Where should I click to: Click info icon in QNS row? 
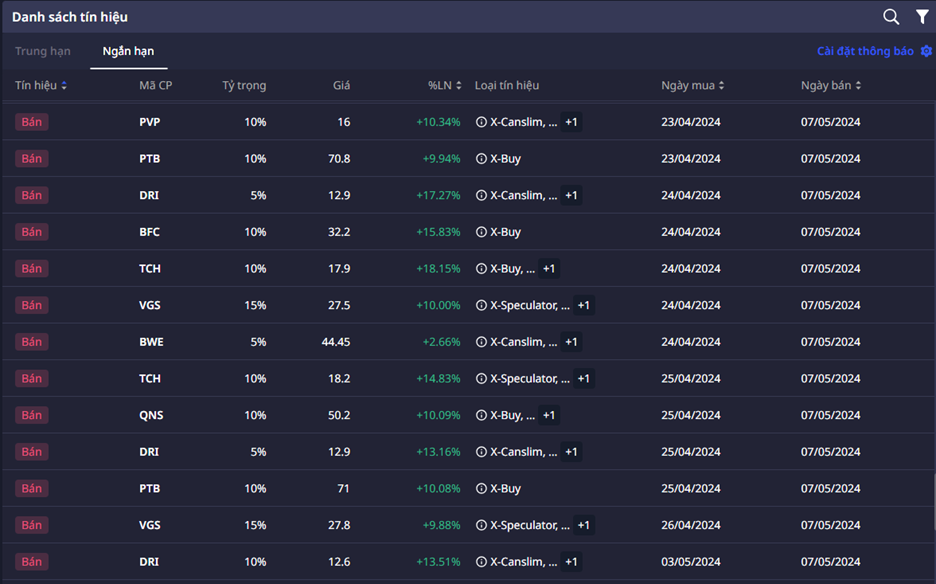click(481, 415)
